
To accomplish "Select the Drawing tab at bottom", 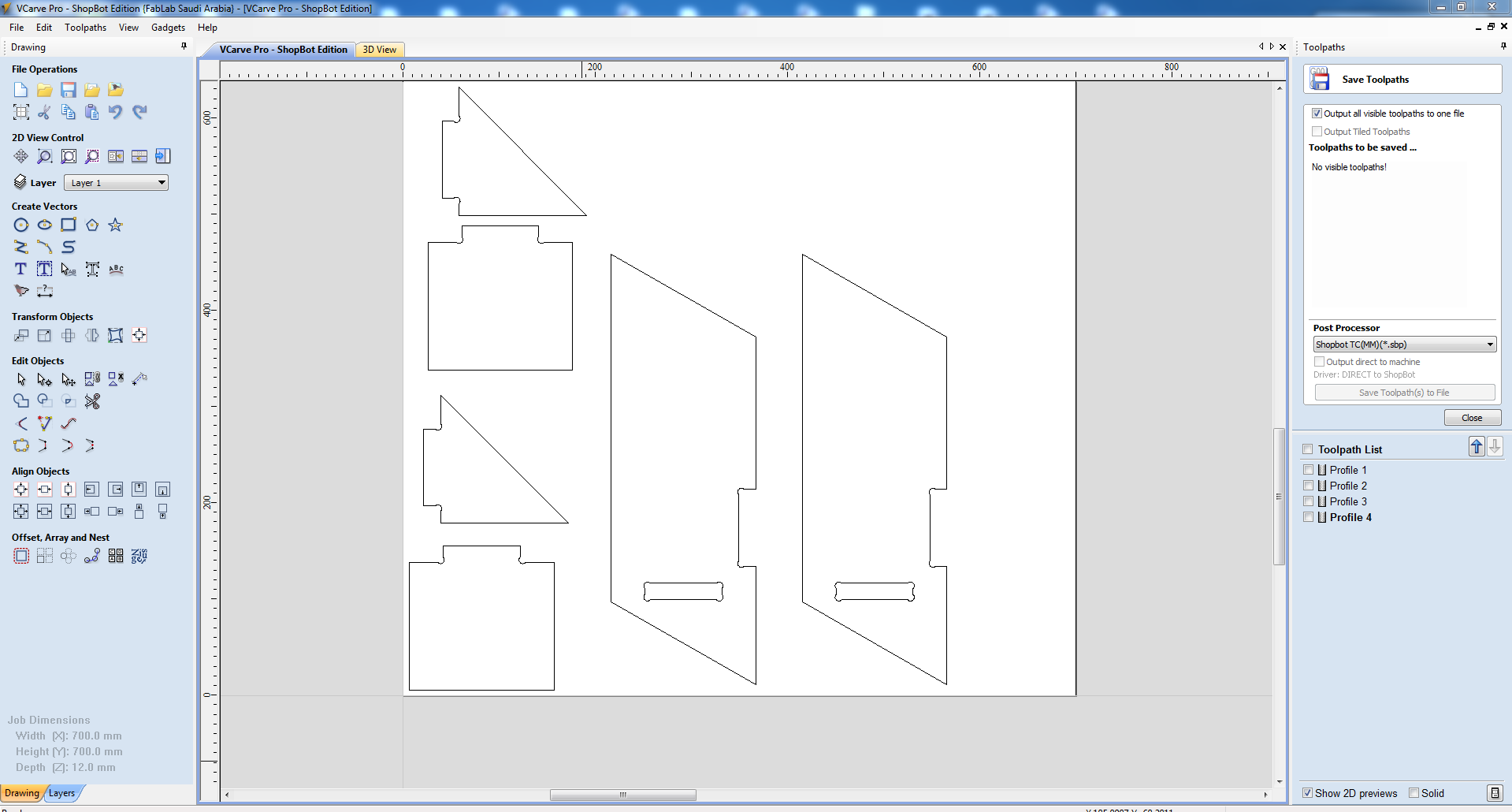I will (22, 793).
